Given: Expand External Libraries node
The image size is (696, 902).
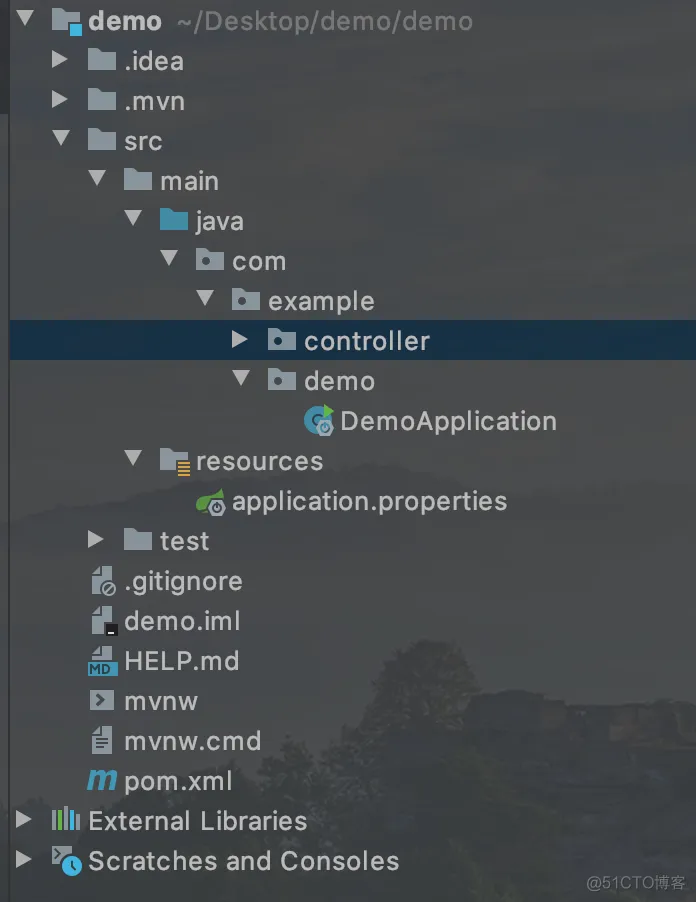Looking at the screenshot, I should pos(23,821).
